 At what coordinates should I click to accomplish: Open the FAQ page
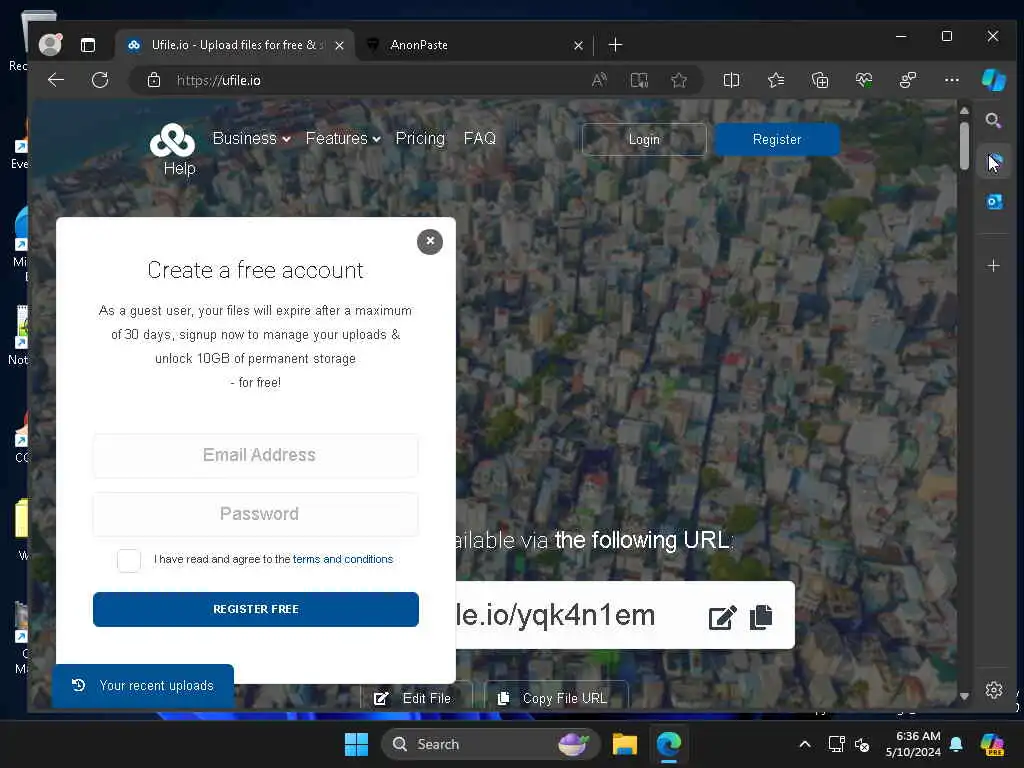click(479, 138)
